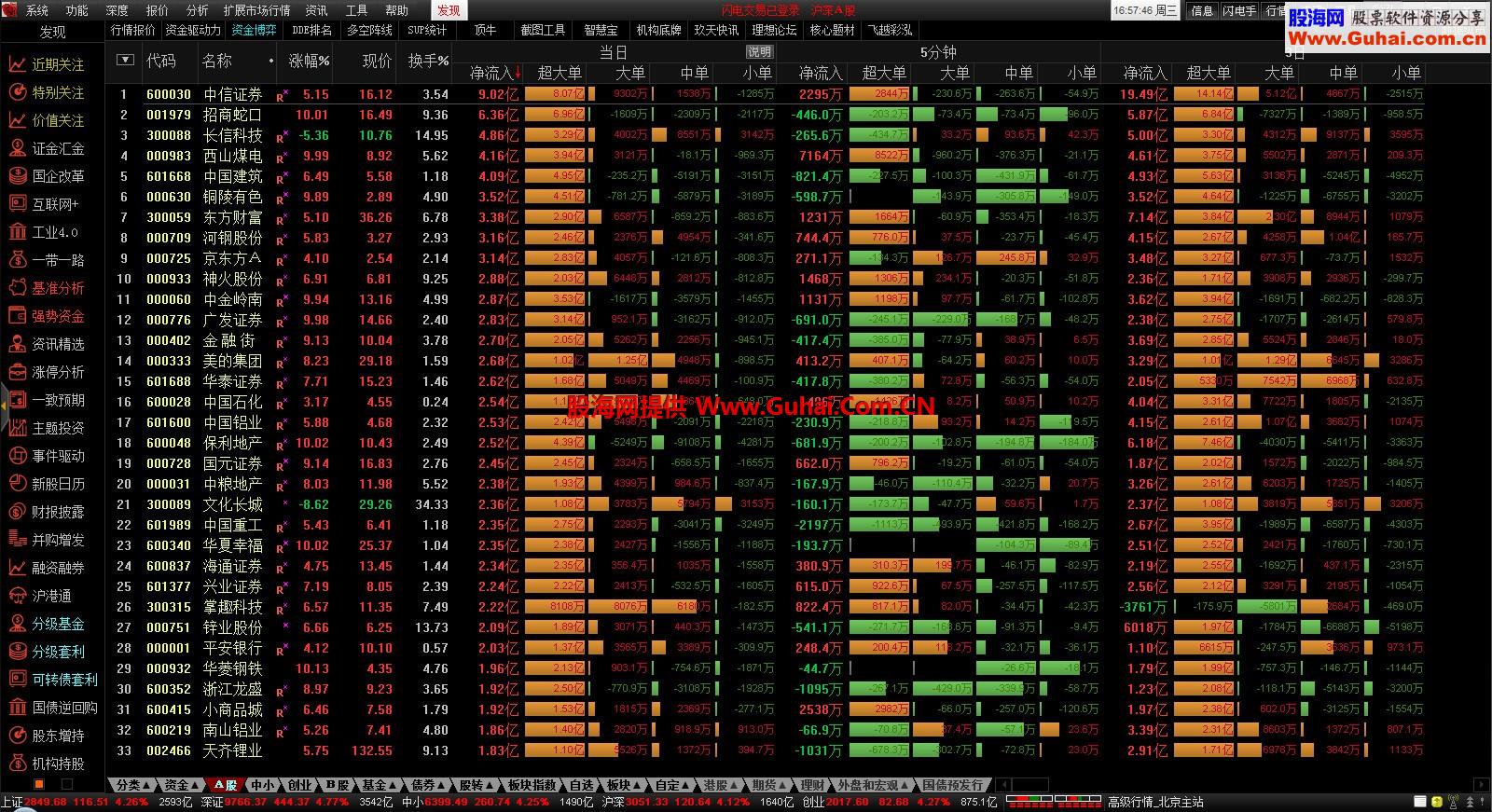The height and width of the screenshot is (812, 1492).
Task: Open 基准分析 in sidebar
Action: point(47,288)
